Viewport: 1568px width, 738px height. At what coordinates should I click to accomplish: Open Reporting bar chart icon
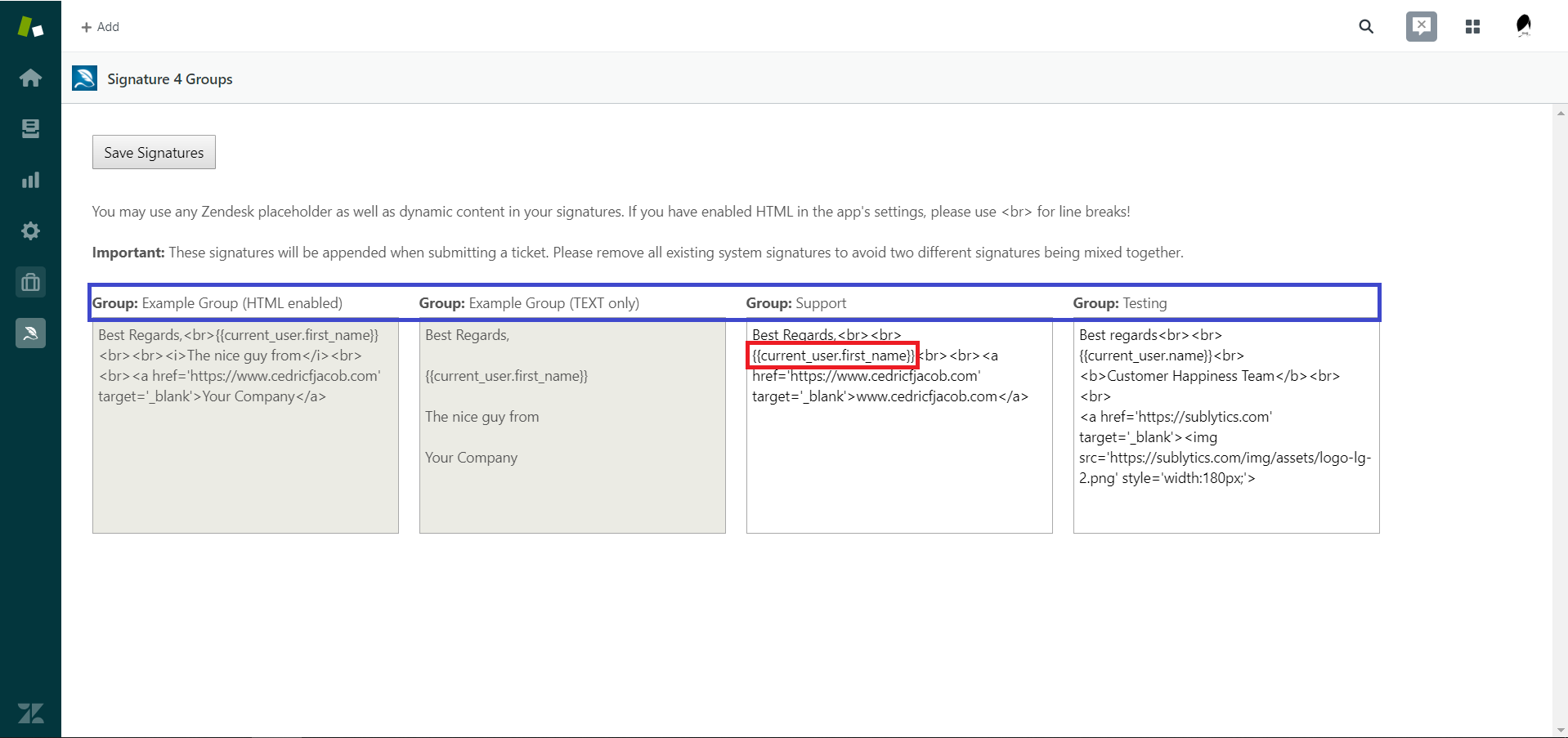click(x=30, y=180)
